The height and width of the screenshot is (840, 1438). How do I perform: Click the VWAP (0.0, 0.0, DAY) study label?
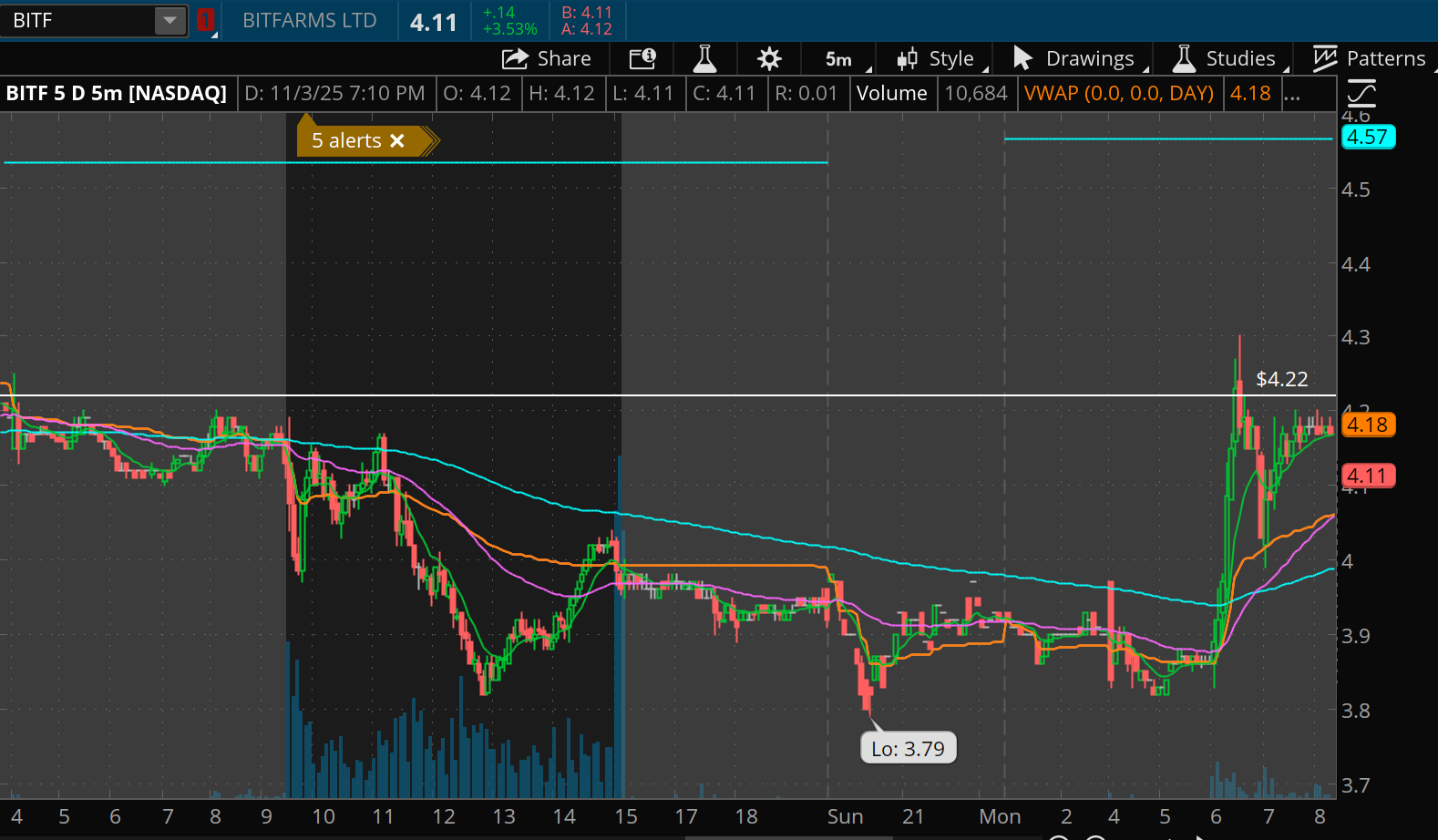(1119, 93)
